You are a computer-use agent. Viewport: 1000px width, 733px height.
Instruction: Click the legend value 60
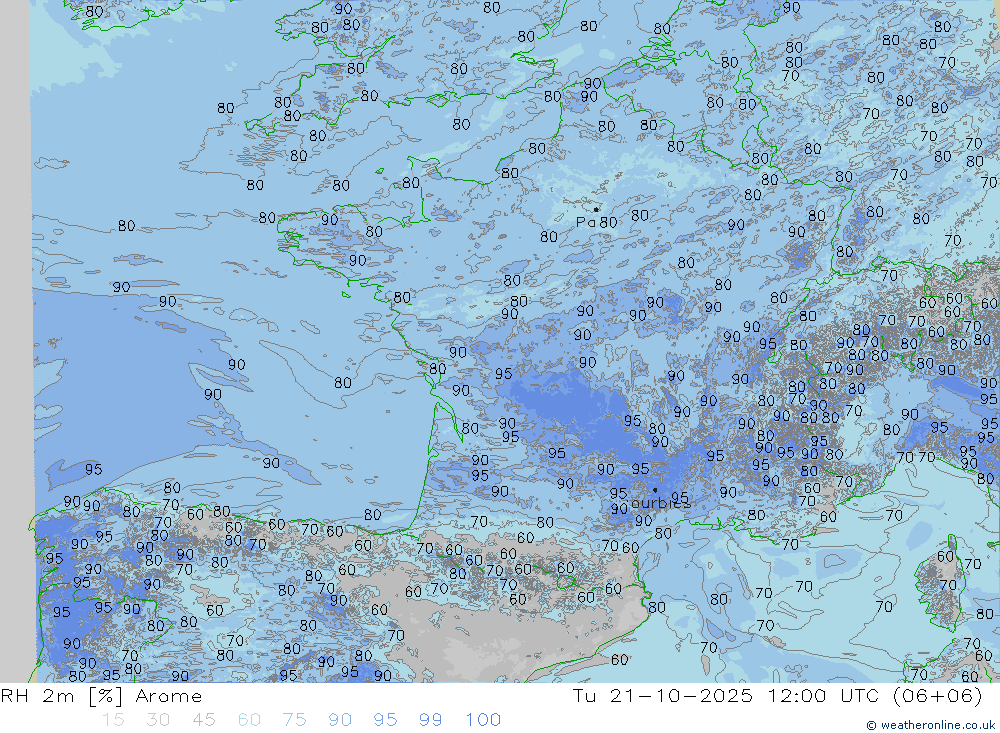pos(249,720)
